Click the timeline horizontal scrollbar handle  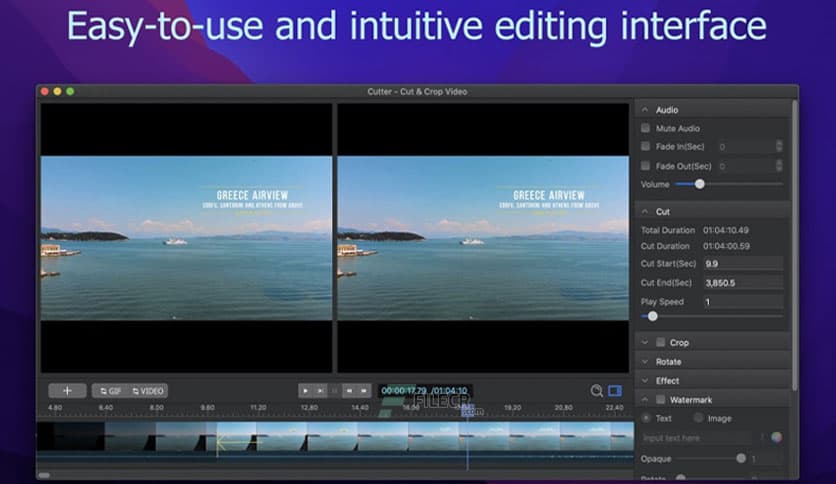(44, 475)
